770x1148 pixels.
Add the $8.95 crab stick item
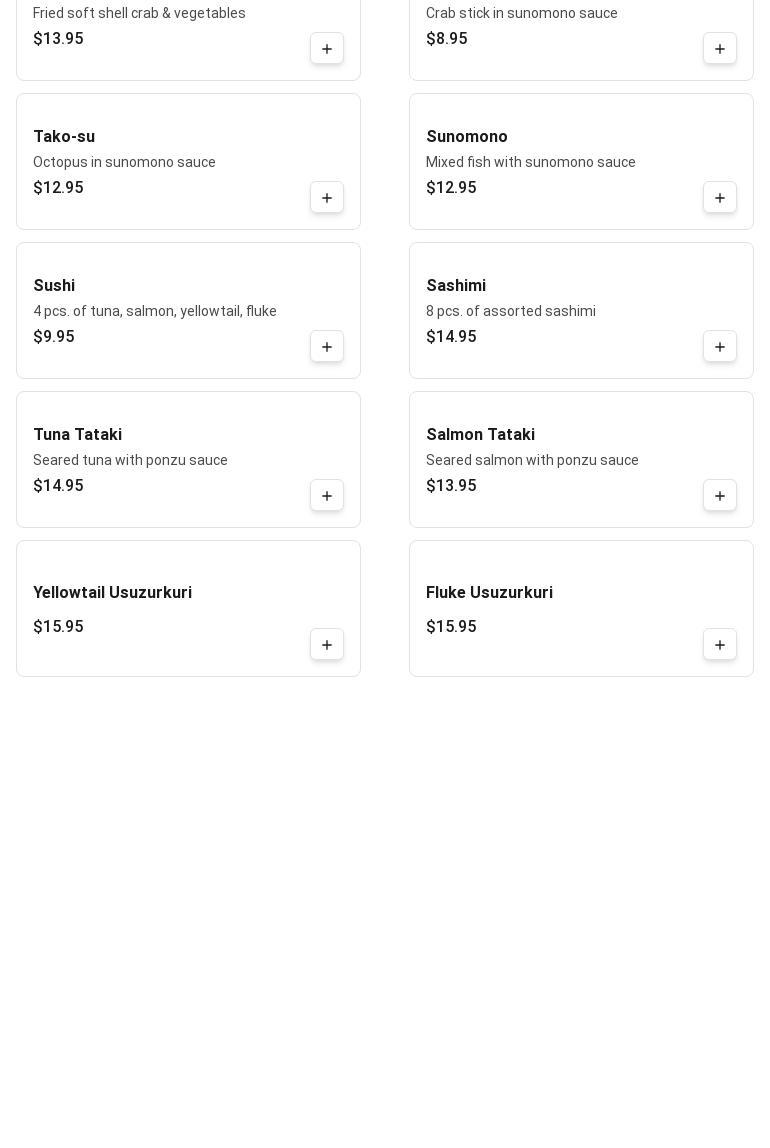[720, 49]
